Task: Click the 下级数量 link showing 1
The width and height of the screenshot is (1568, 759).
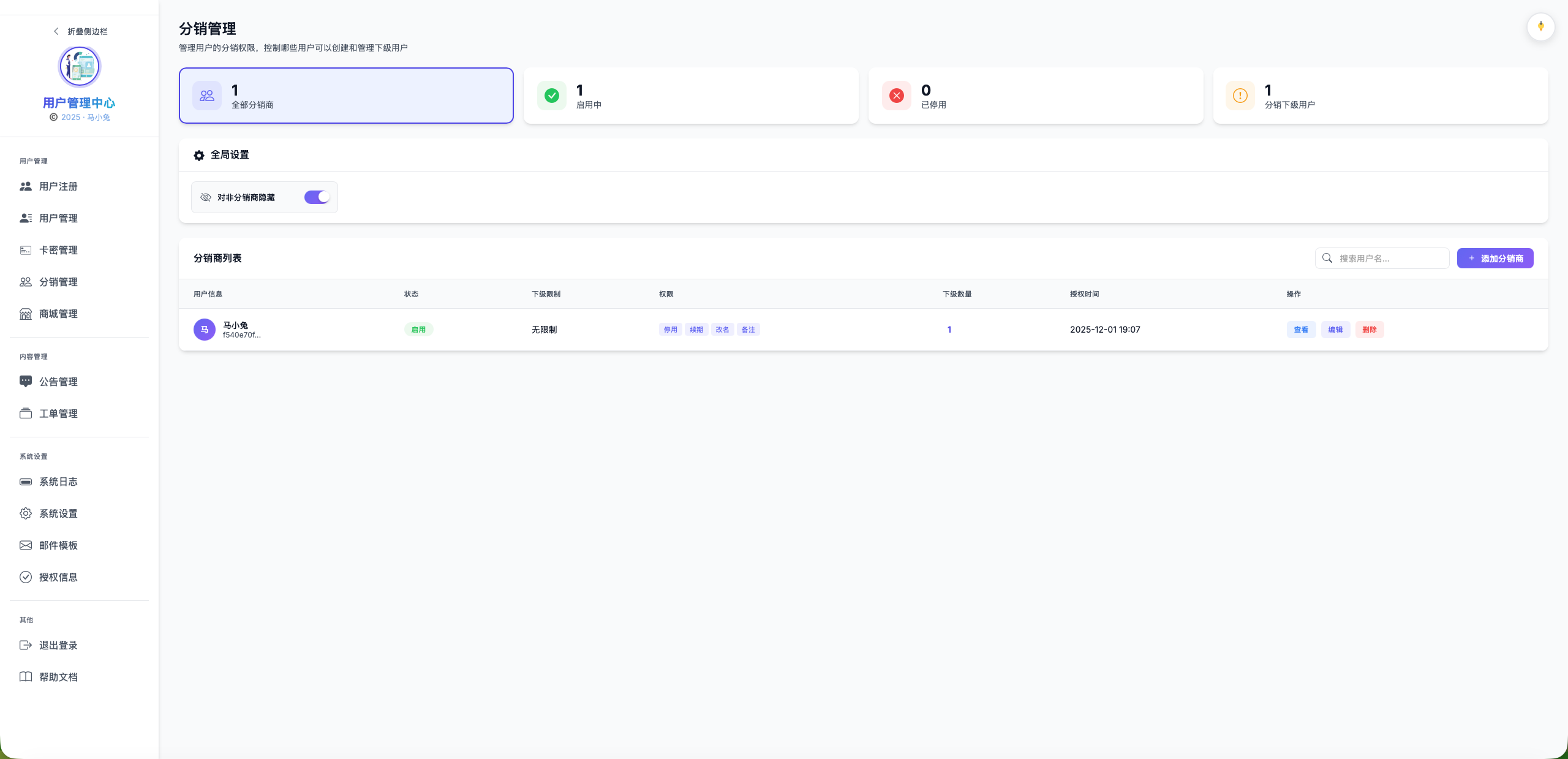Action: tap(949, 330)
